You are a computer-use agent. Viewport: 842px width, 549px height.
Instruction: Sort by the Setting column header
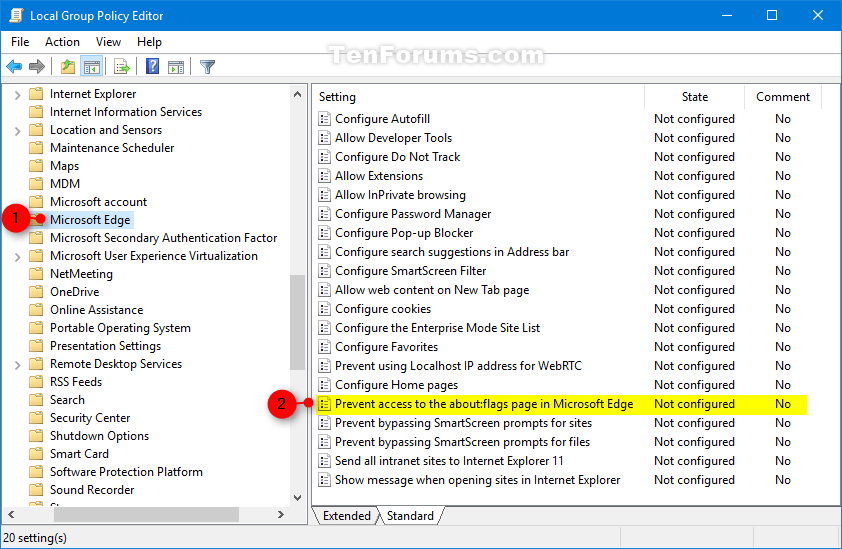click(x=479, y=97)
